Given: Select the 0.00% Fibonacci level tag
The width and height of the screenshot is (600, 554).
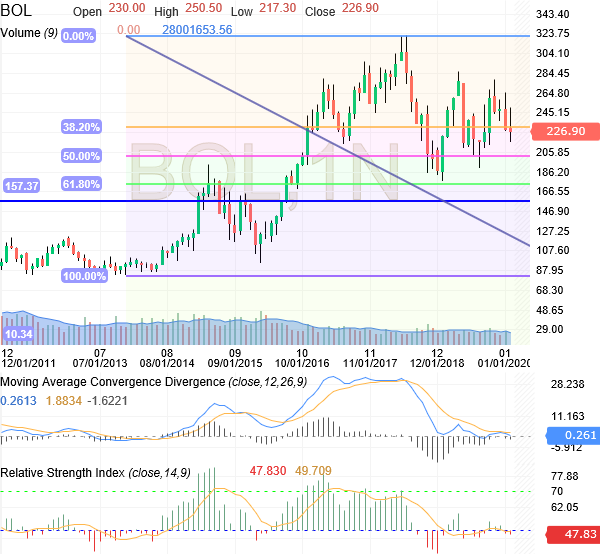Looking at the screenshot, I should [78, 36].
